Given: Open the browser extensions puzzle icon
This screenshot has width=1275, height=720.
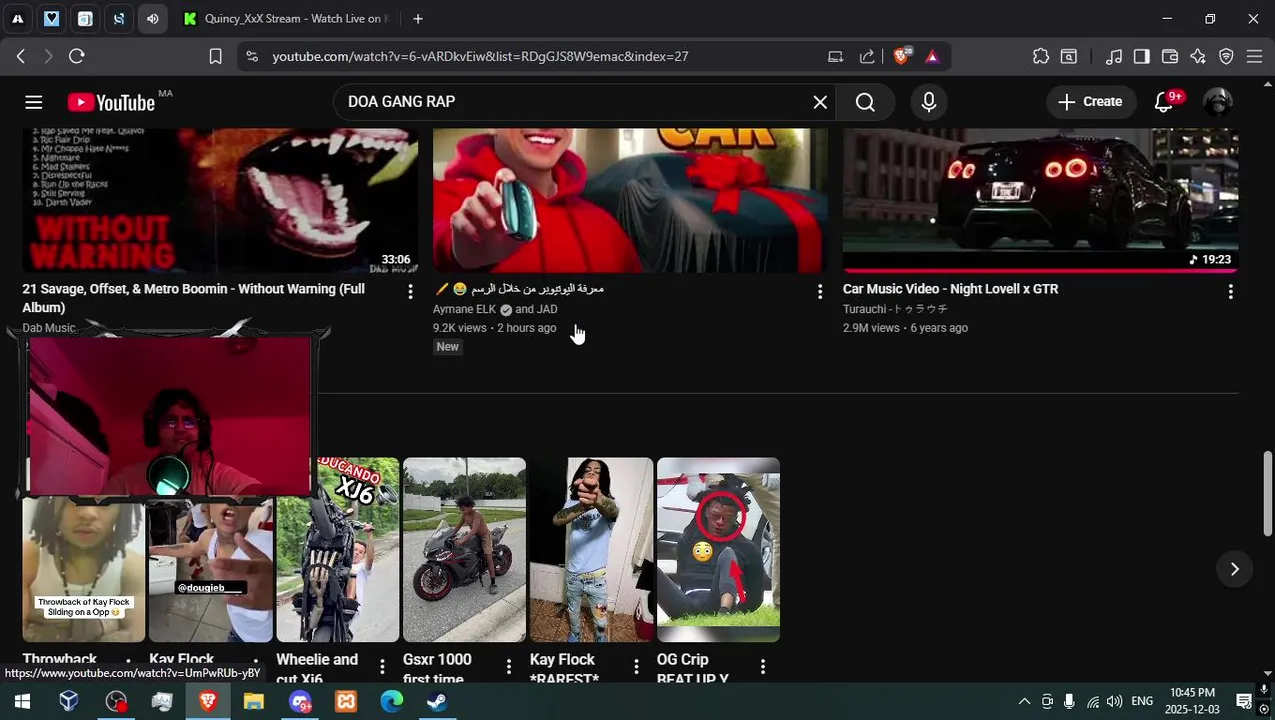Looking at the screenshot, I should pyautogui.click(x=1041, y=56).
